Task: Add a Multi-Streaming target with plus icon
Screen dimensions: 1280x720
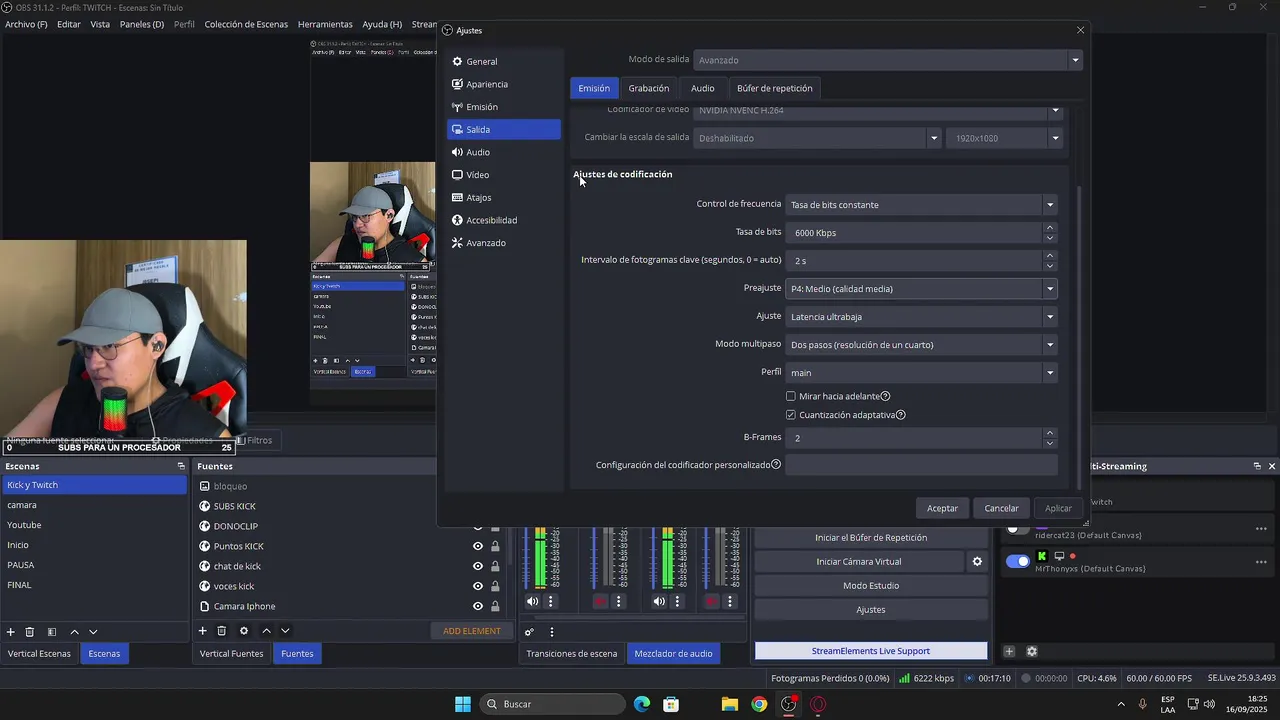Action: point(1009,651)
